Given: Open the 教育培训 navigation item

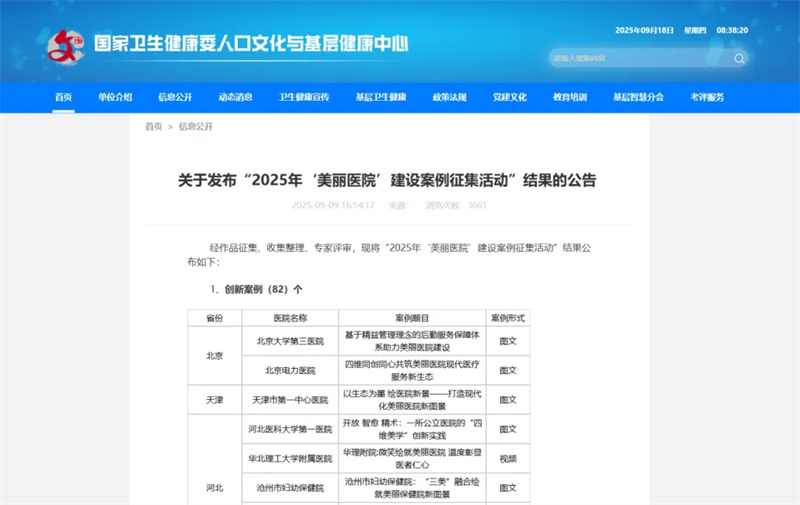Looking at the screenshot, I should (x=570, y=97).
